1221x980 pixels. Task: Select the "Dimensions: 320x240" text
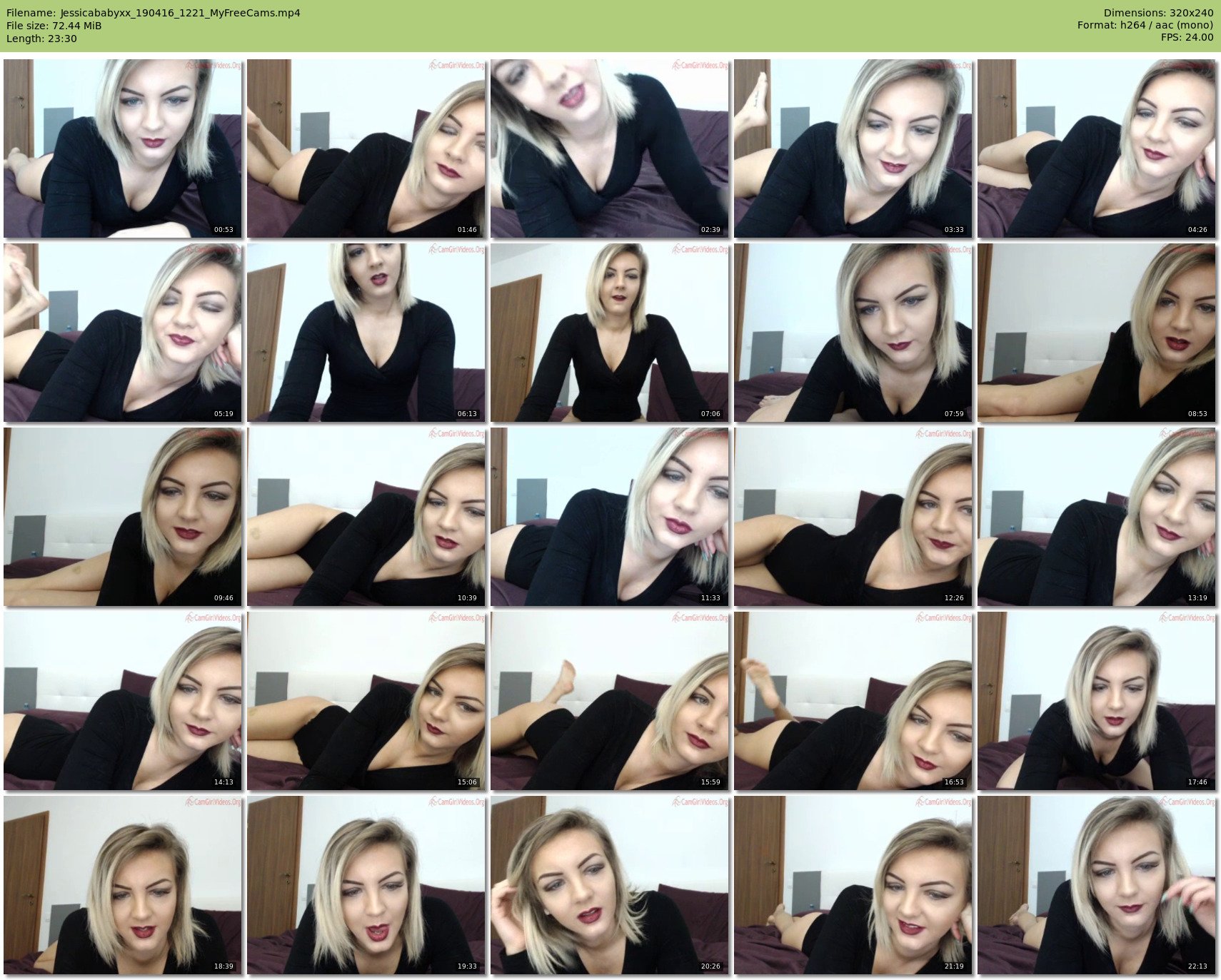coord(1158,13)
